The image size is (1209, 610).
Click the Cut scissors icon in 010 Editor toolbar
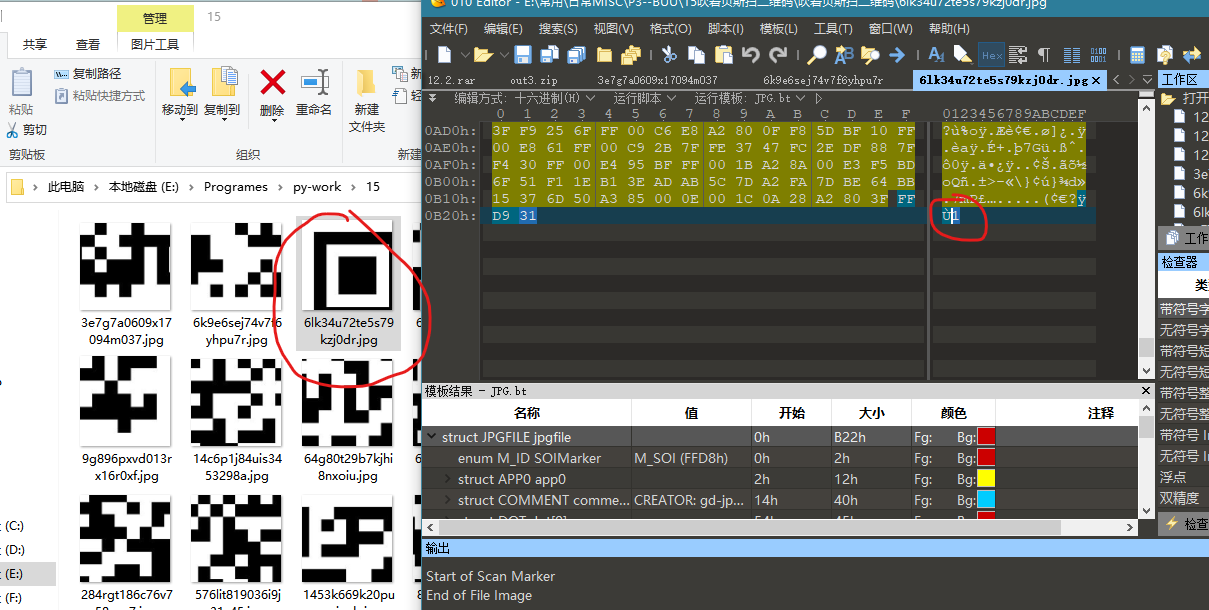[669, 55]
